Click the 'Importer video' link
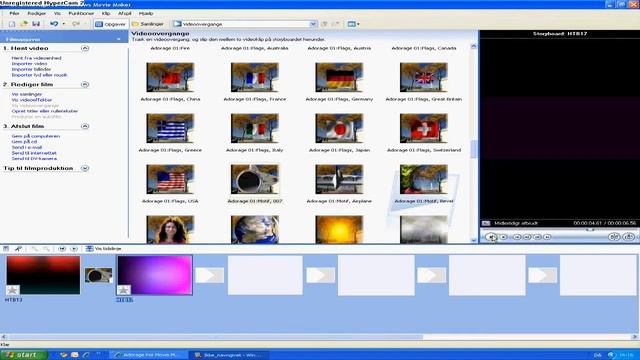640x360 pixels. pos(29,64)
